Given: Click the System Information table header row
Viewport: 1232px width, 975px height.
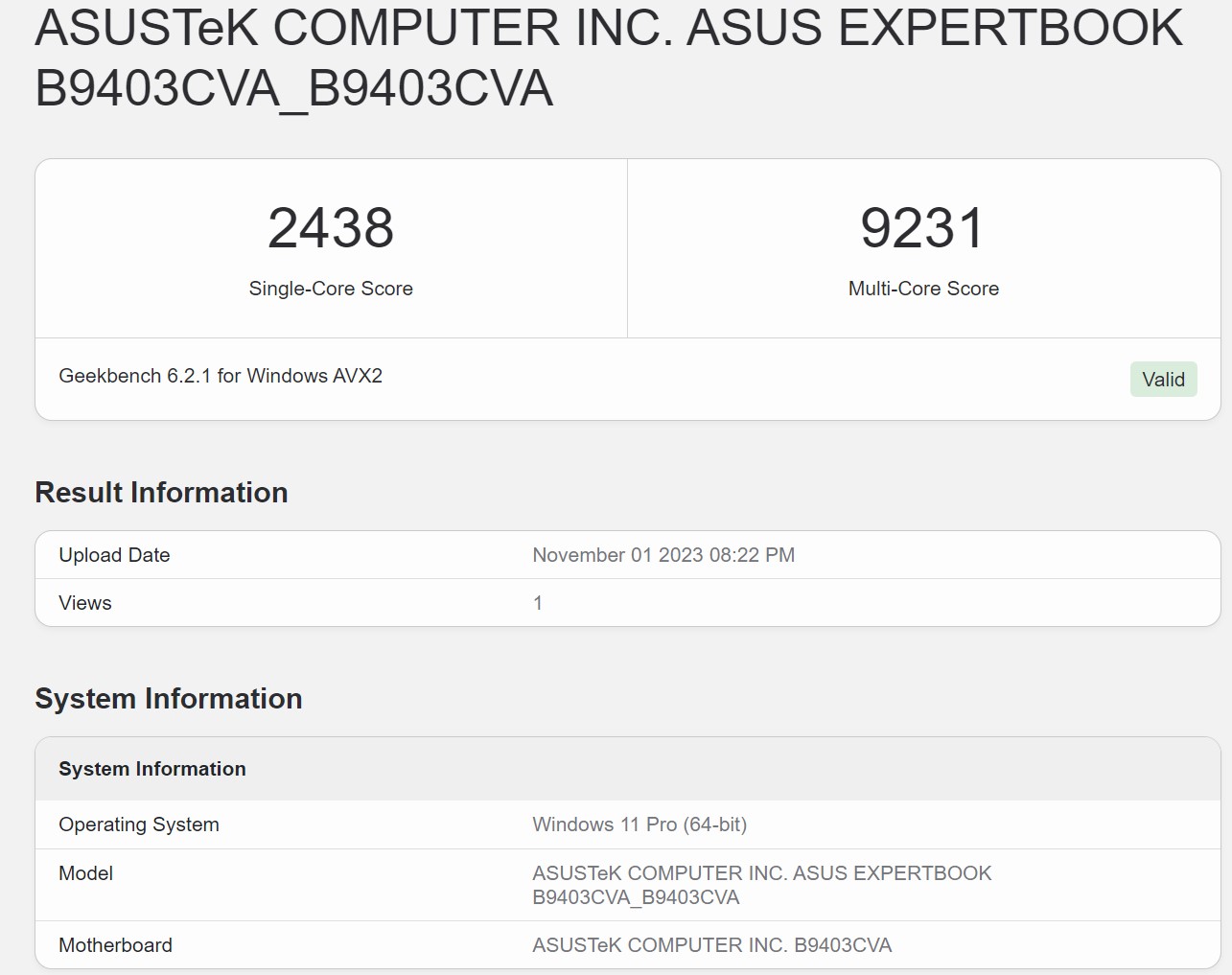Looking at the screenshot, I should (x=152, y=769).
